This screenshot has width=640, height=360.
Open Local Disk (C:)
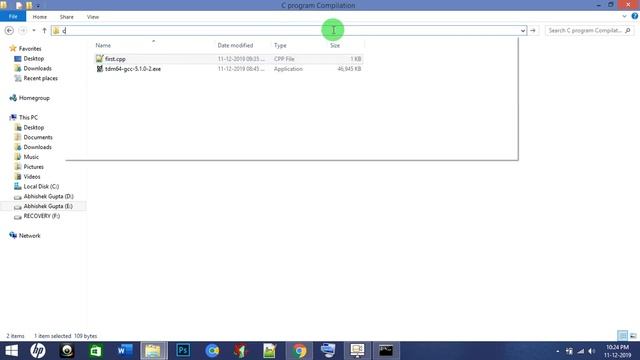coord(41,186)
